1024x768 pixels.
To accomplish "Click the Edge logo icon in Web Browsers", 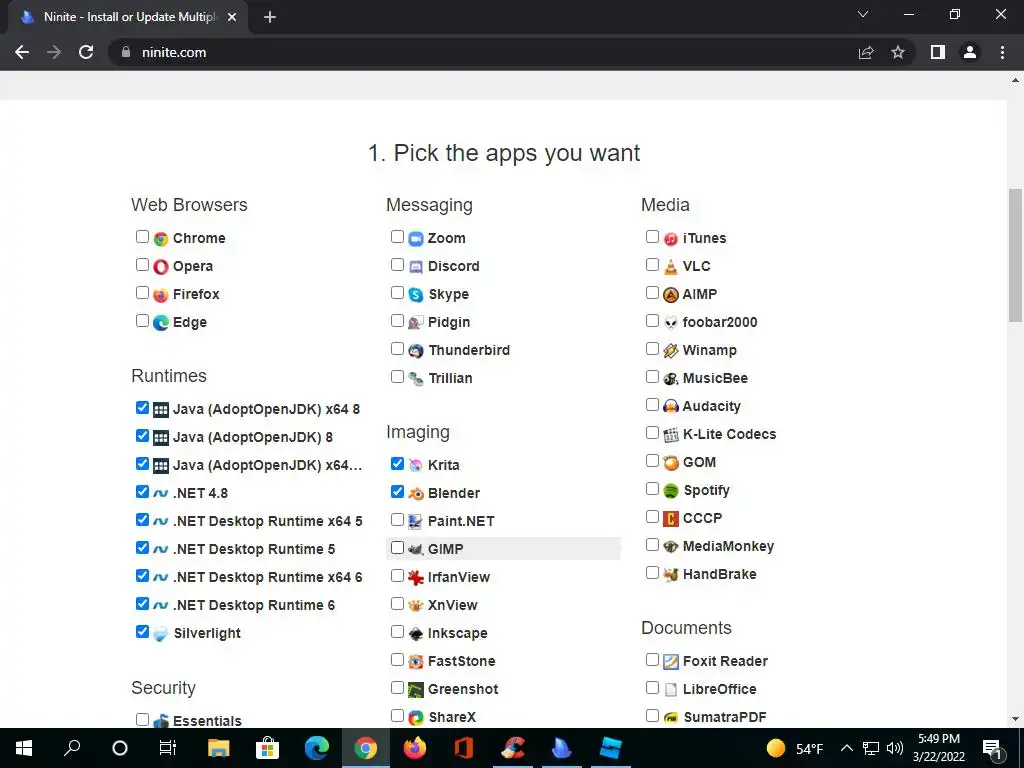I will point(161,323).
